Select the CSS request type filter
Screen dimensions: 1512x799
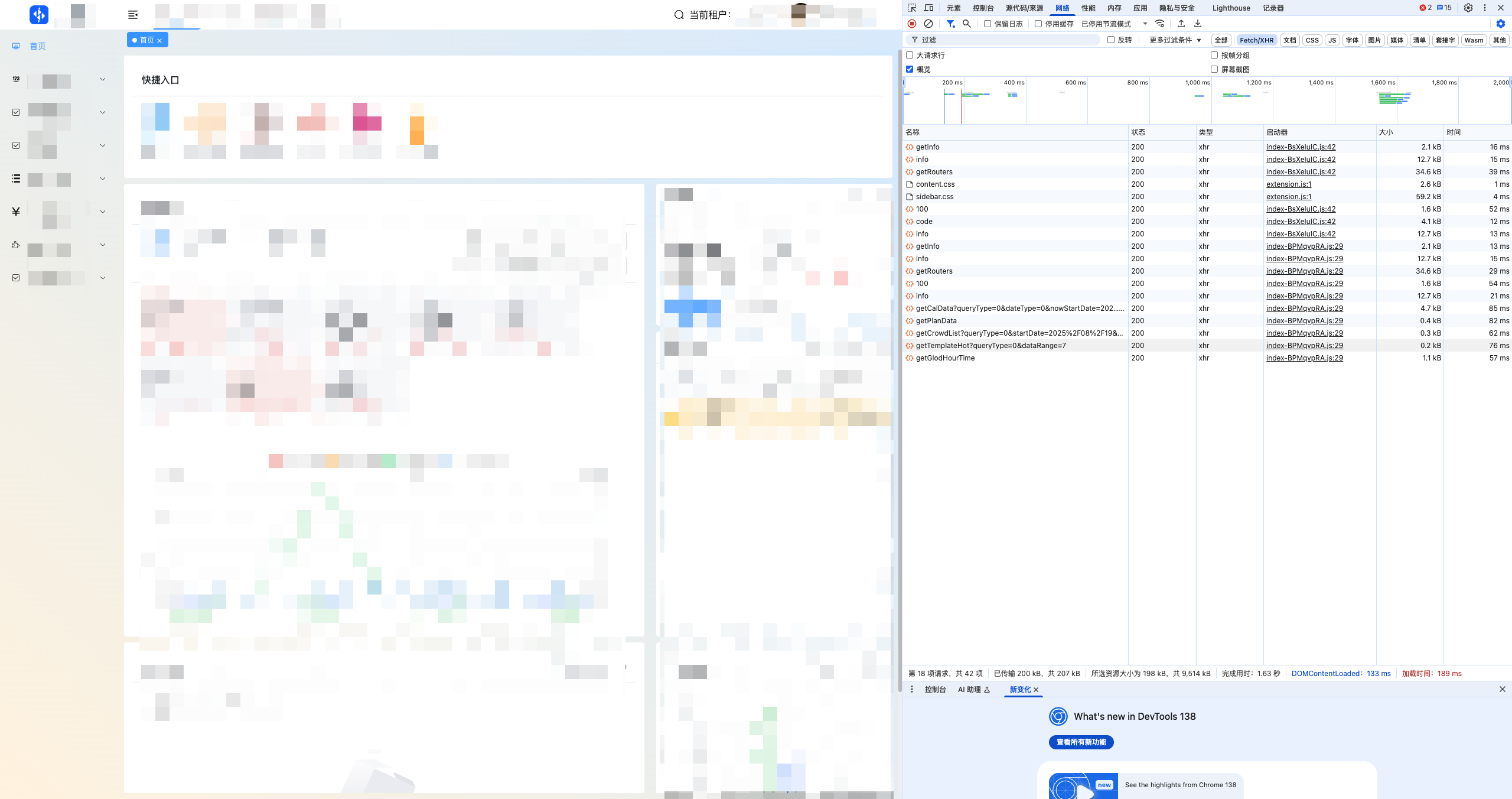(1312, 40)
